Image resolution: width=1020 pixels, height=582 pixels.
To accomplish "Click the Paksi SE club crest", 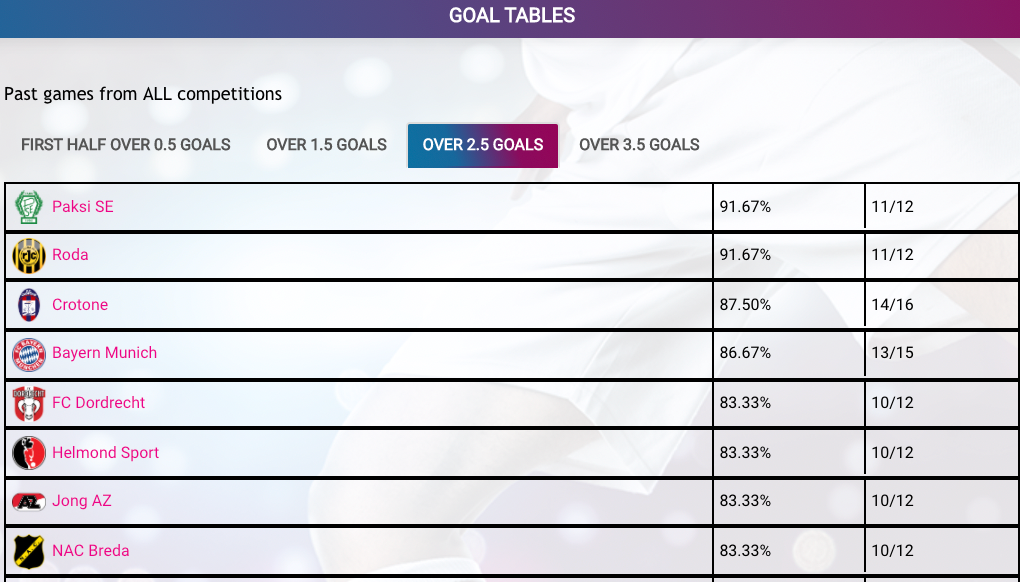I will pyautogui.click(x=29, y=207).
